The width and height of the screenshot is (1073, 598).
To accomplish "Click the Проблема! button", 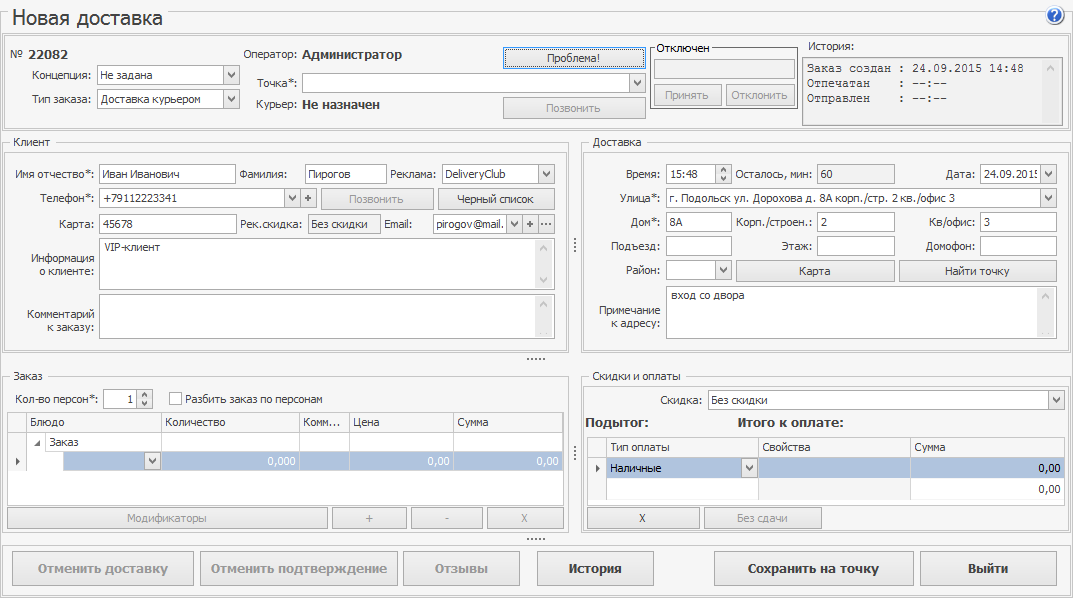I will click(573, 58).
